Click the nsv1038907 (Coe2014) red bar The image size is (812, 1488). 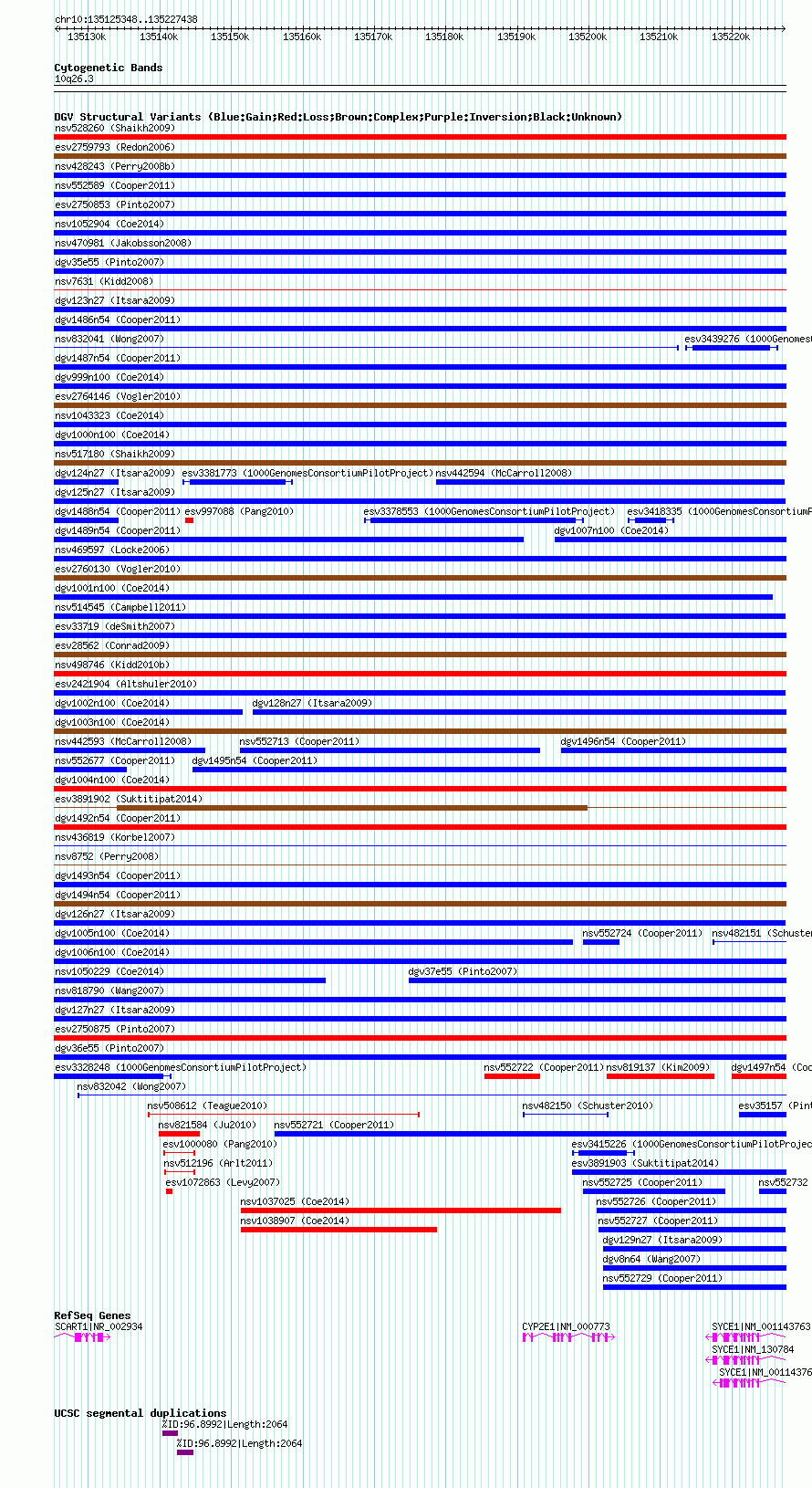[x=338, y=1230]
